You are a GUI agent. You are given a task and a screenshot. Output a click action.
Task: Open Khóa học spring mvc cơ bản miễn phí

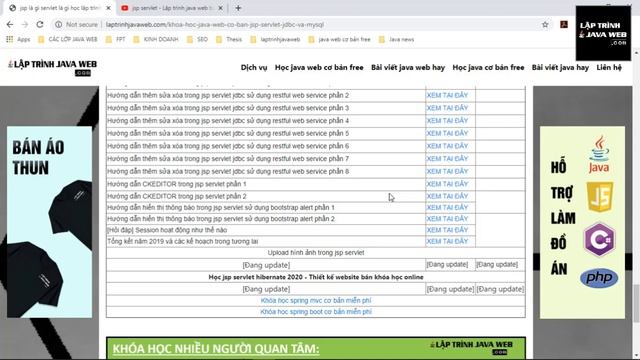point(316,300)
